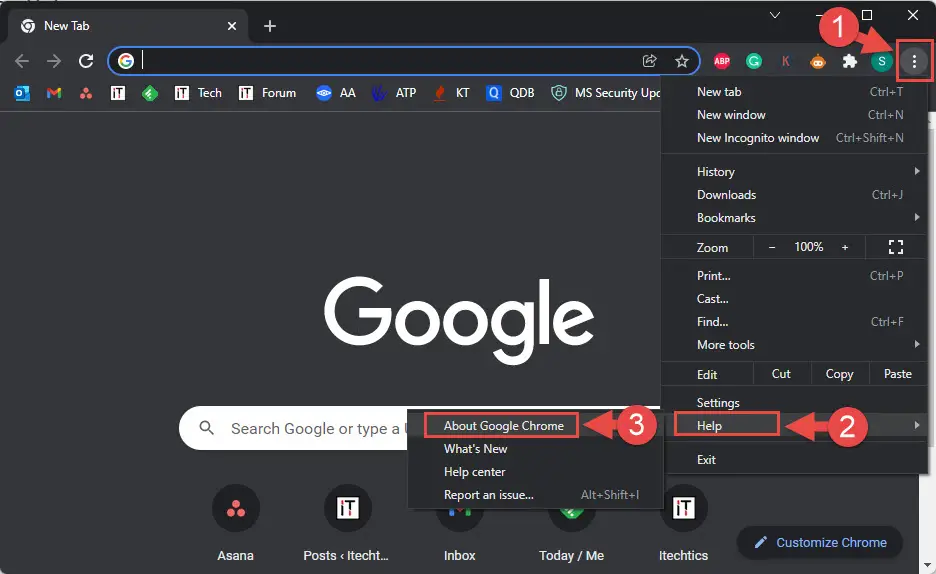Click the Forward navigation arrow
This screenshot has width=936, height=574.
tap(54, 61)
